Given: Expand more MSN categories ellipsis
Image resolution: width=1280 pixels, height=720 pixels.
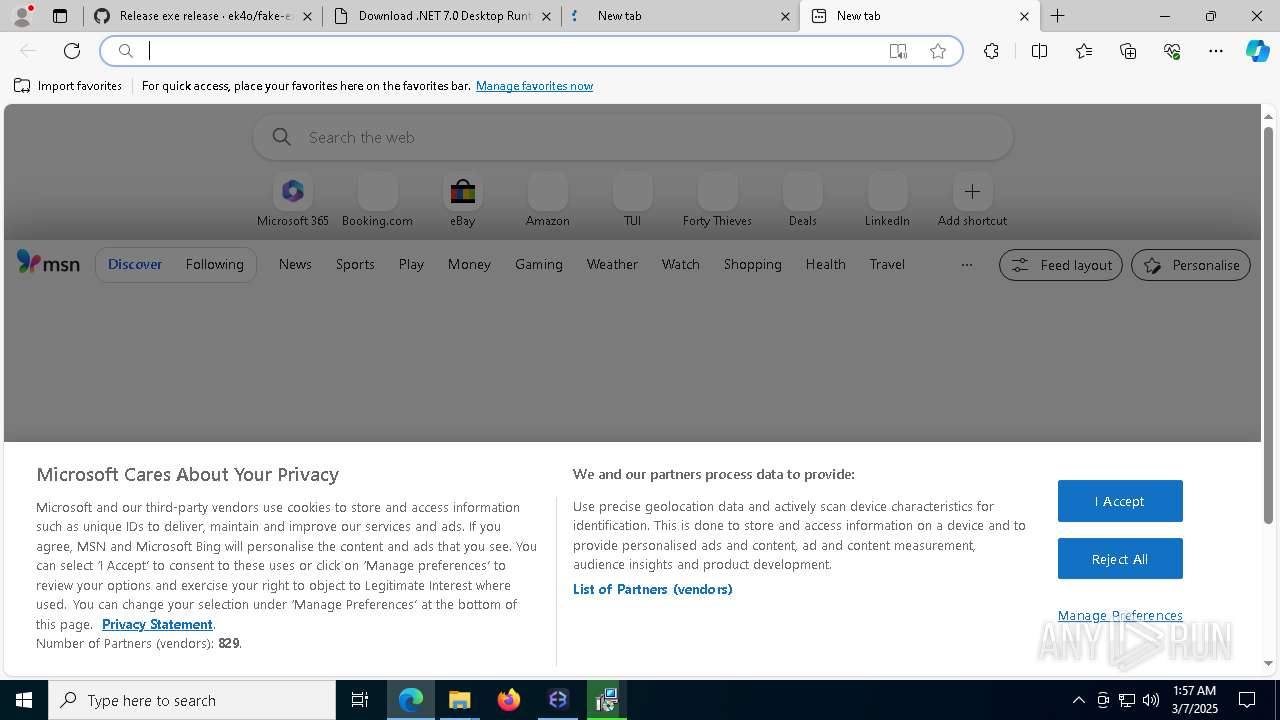Looking at the screenshot, I should pos(966,265).
